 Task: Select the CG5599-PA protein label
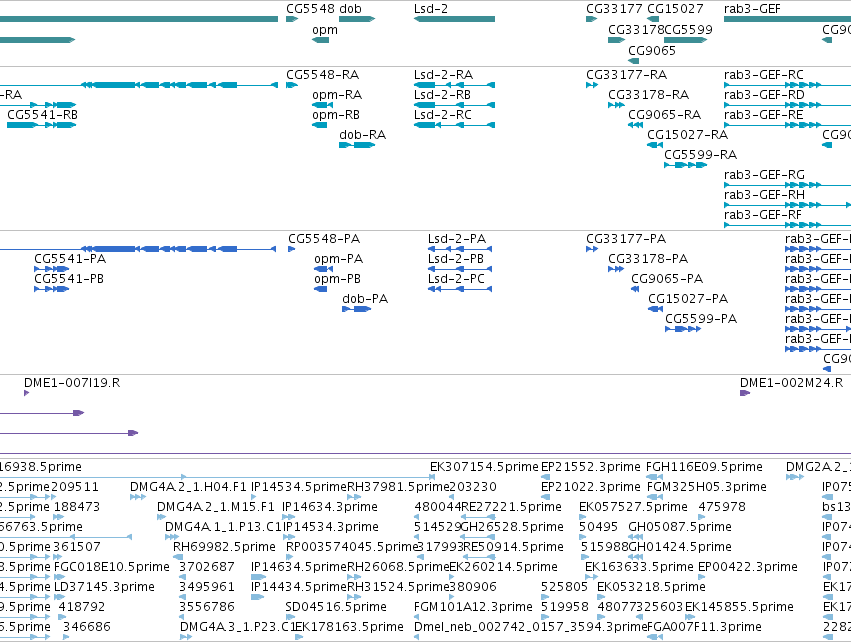(x=701, y=319)
